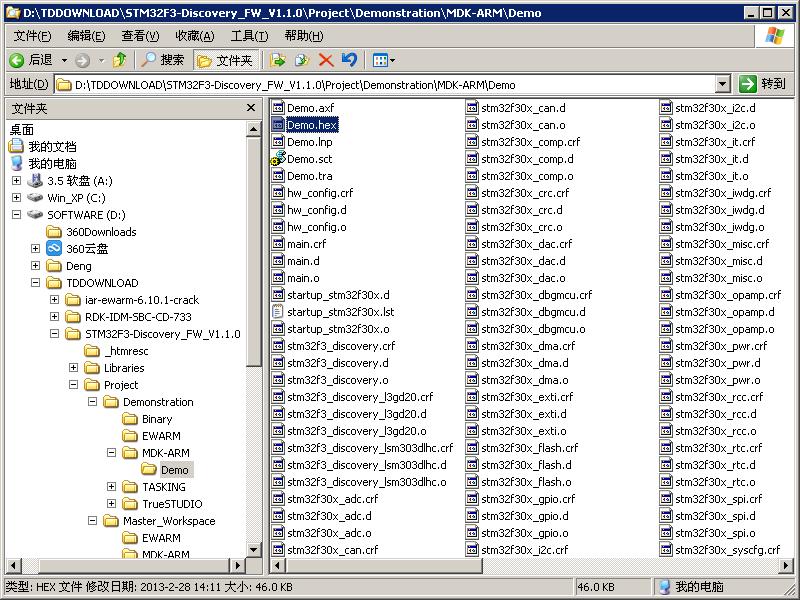Click the file list horizontal scrollbar thumb
This screenshot has height=600, width=800.
point(384,565)
